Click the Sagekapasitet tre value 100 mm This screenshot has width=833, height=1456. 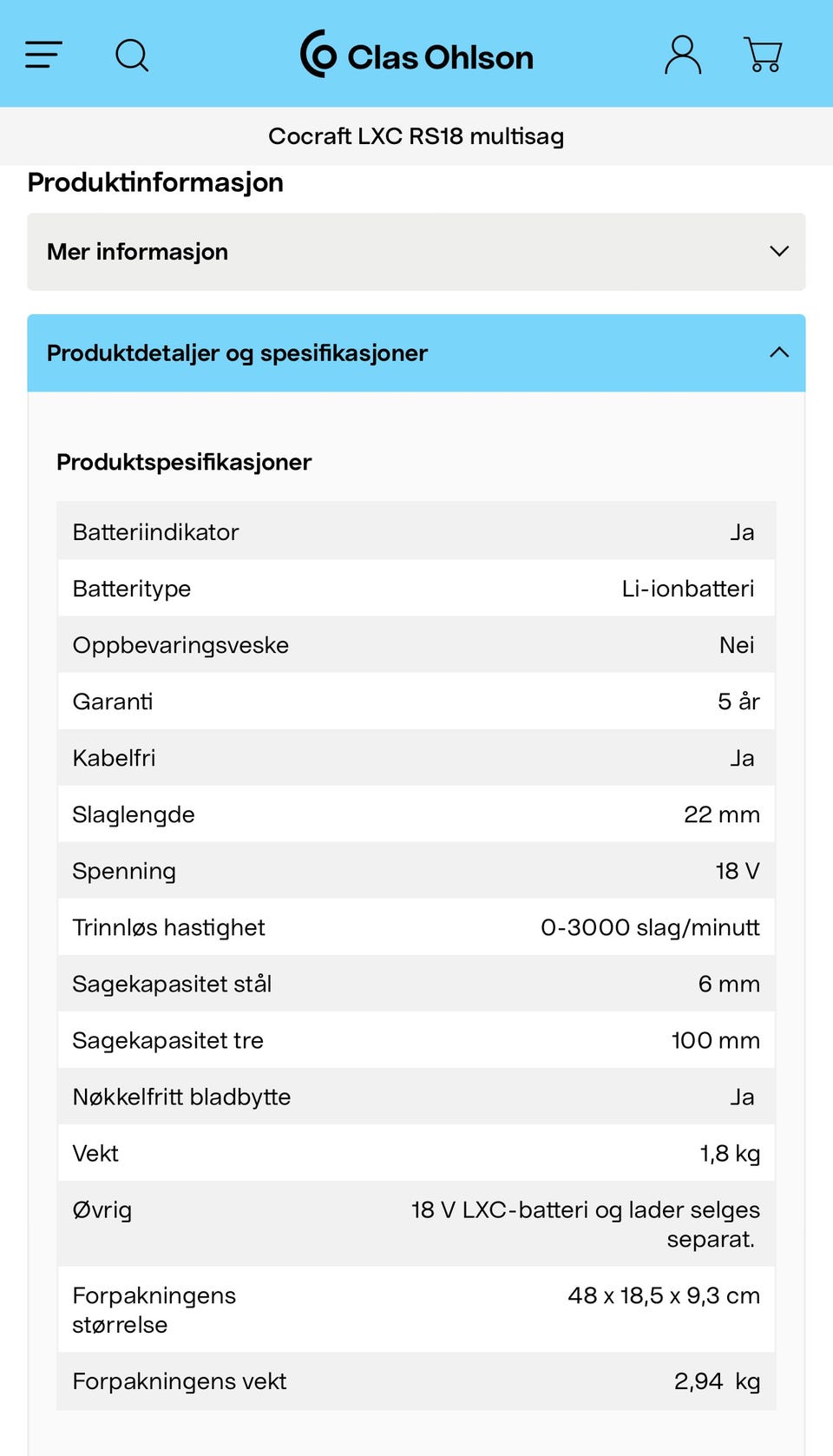[716, 1040]
